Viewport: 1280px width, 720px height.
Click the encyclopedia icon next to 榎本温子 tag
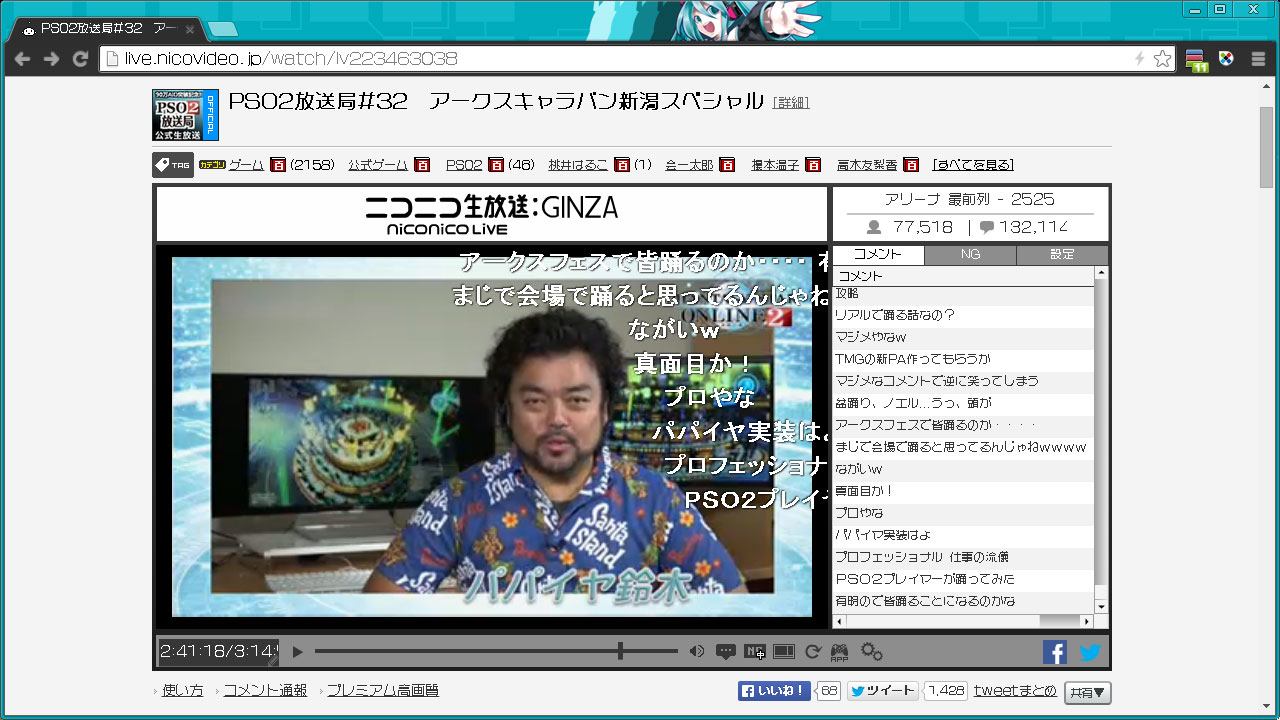pyautogui.click(x=813, y=165)
